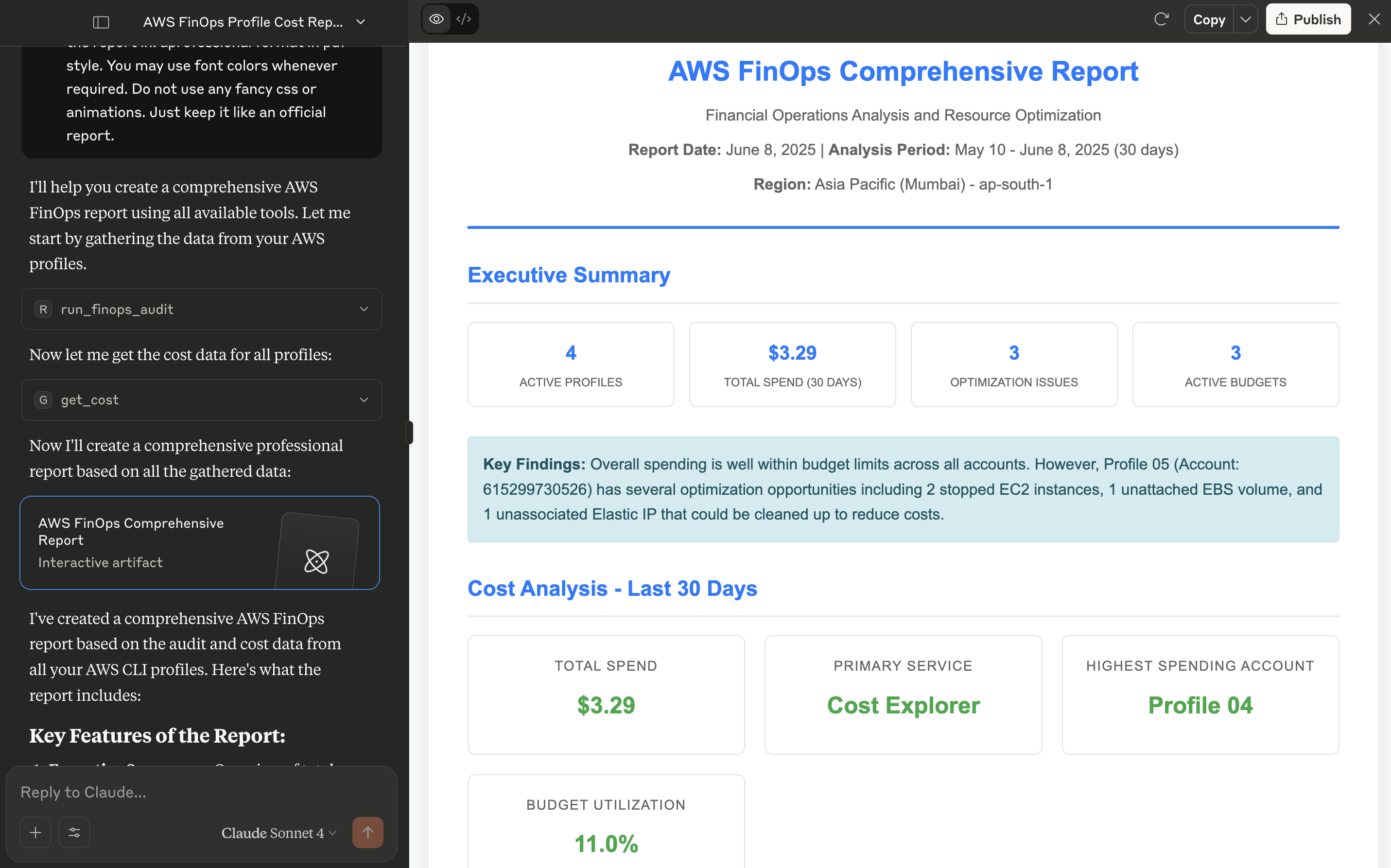Open the Copy options dropdown arrow
The width and height of the screenshot is (1391, 868).
coord(1245,19)
